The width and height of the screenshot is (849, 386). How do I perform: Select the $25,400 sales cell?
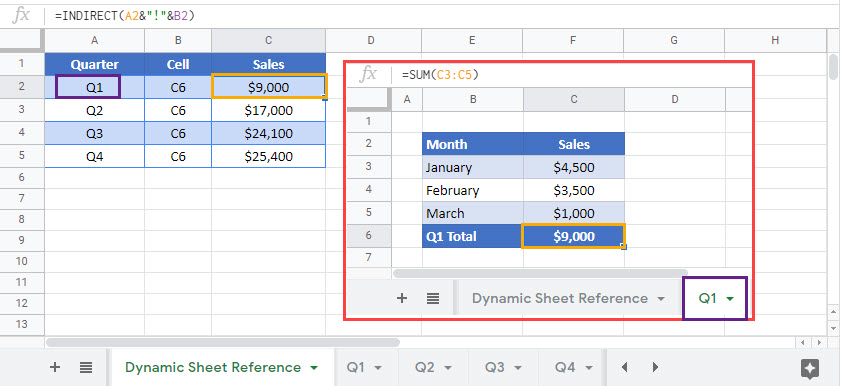pyautogui.click(x=269, y=156)
